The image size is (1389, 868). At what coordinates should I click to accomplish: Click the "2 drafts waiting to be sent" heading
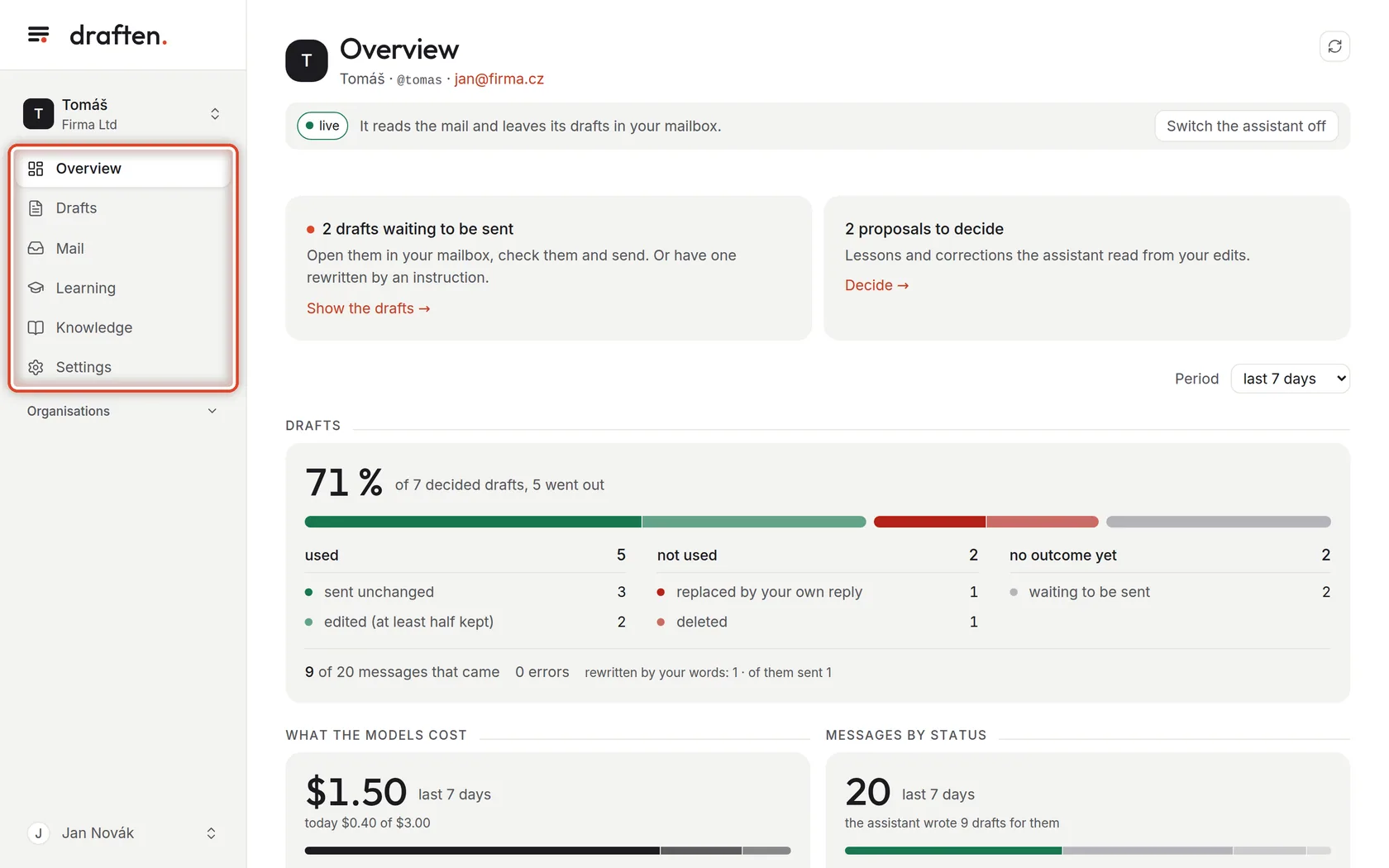click(x=418, y=229)
